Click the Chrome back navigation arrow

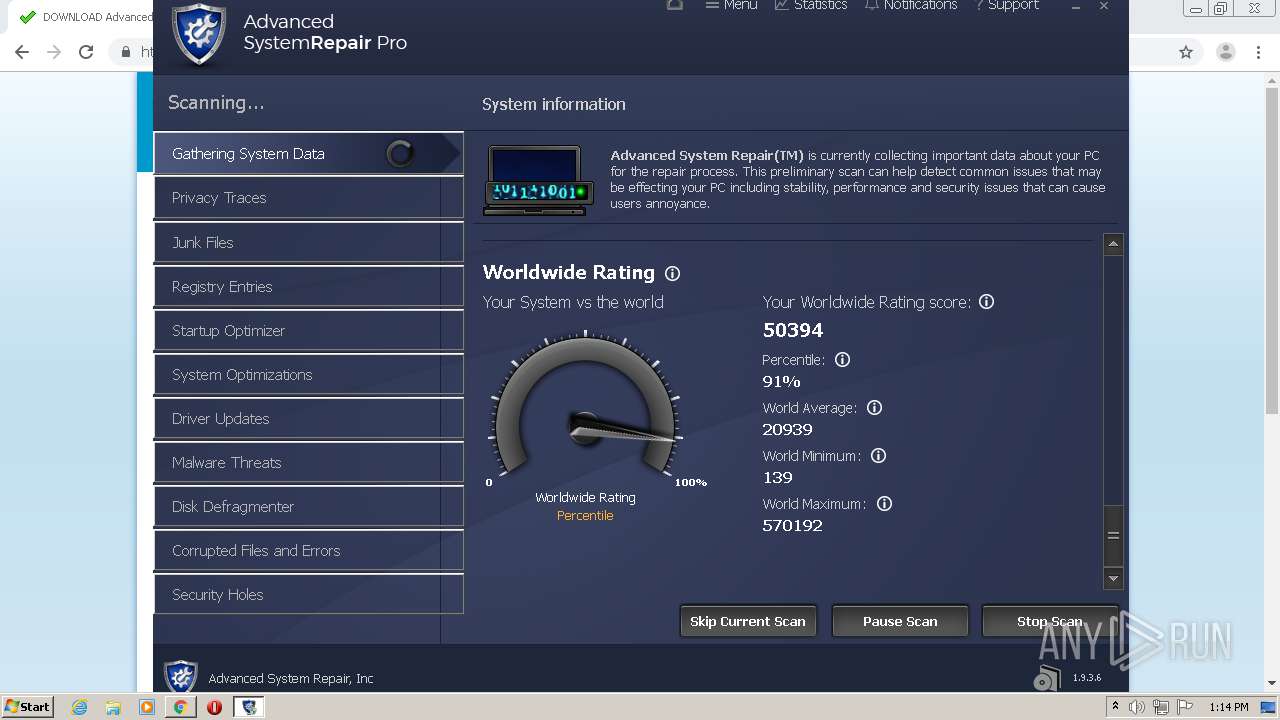coord(22,52)
